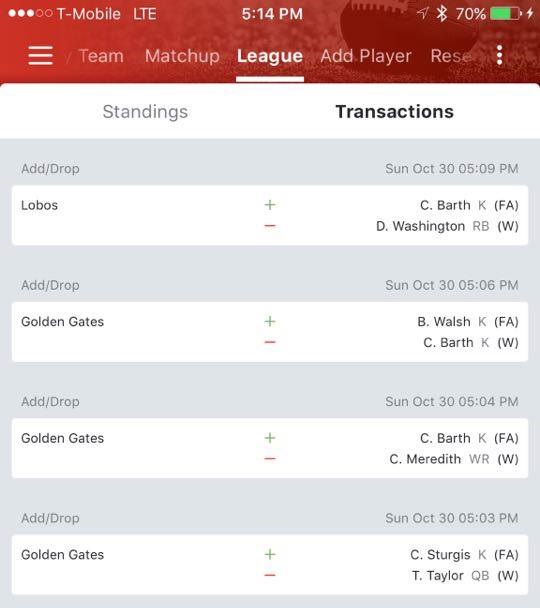Tap the green plus icon beside B. Walsh
The image size is (540, 608).
[x=270, y=321]
